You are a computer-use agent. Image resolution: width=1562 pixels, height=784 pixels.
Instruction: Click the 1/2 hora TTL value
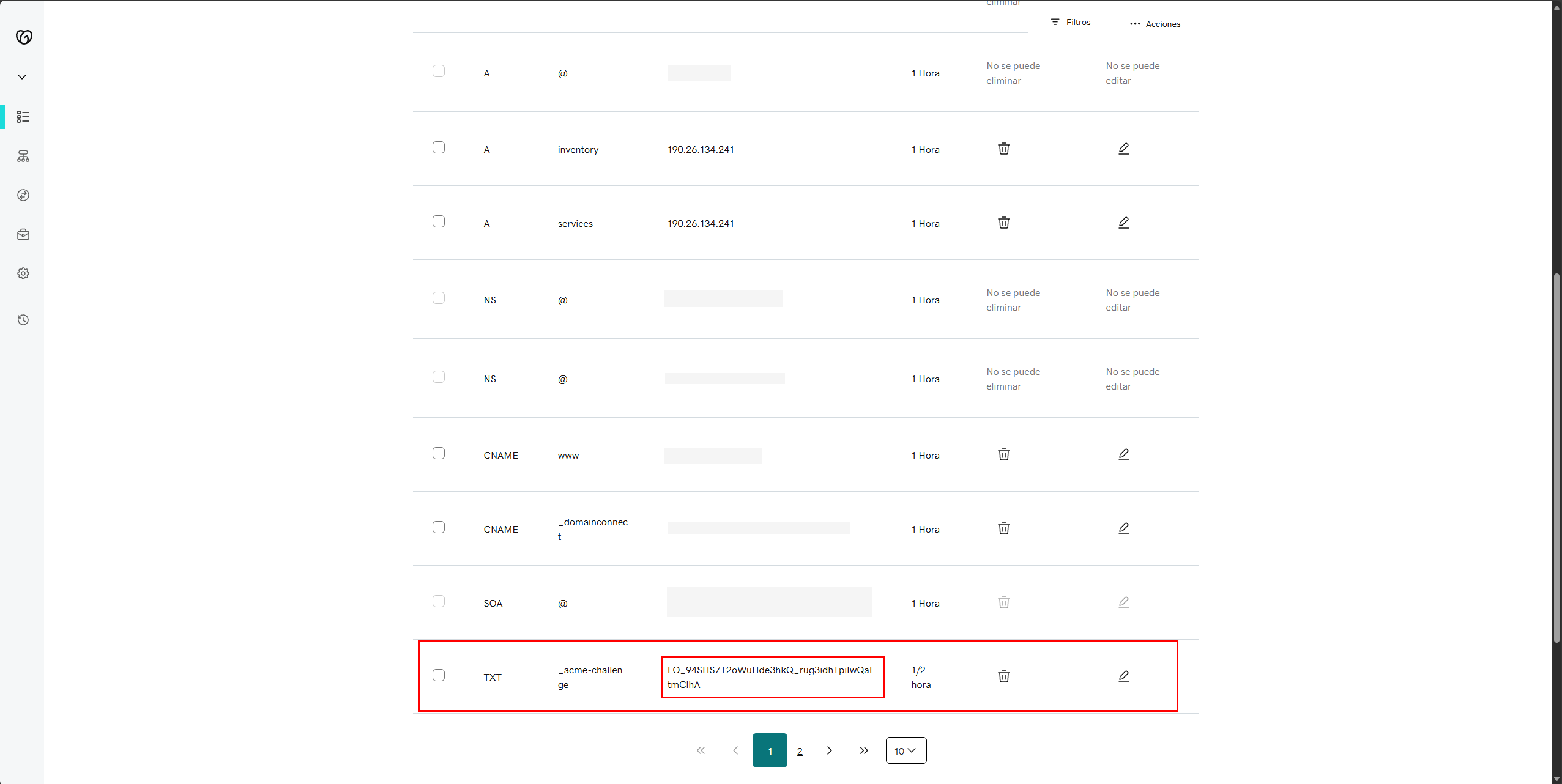pos(921,678)
